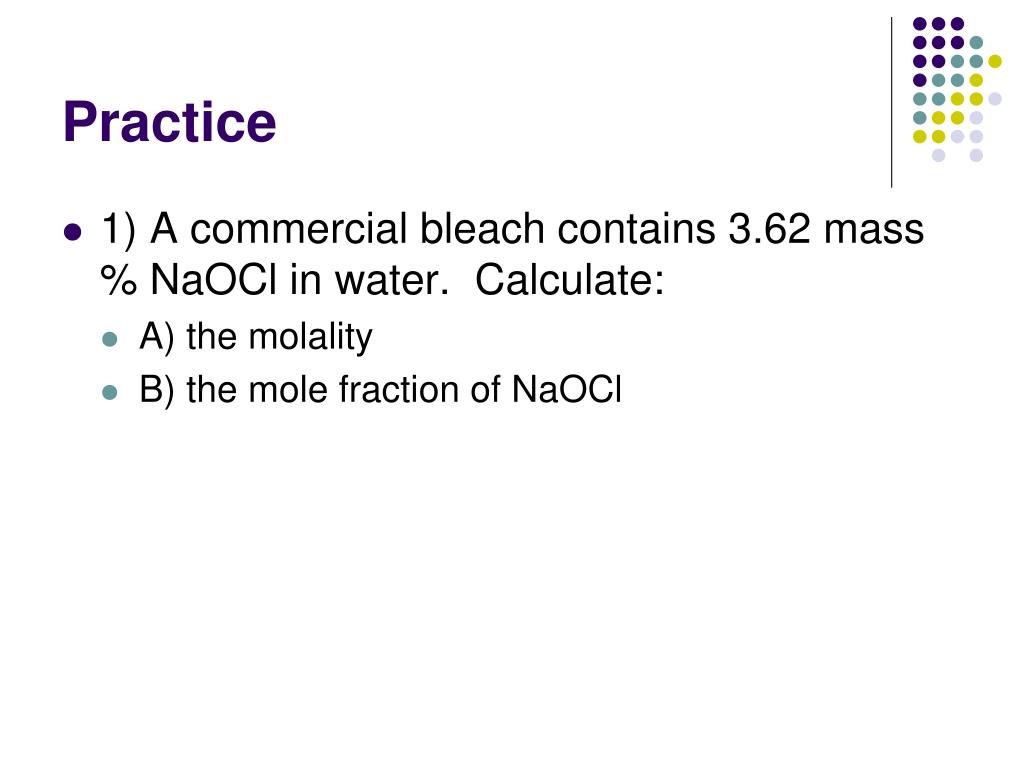Click the middle purple dot in the top dot row
Image resolution: width=1024 pixels, height=768 pixels.
(x=938, y=24)
